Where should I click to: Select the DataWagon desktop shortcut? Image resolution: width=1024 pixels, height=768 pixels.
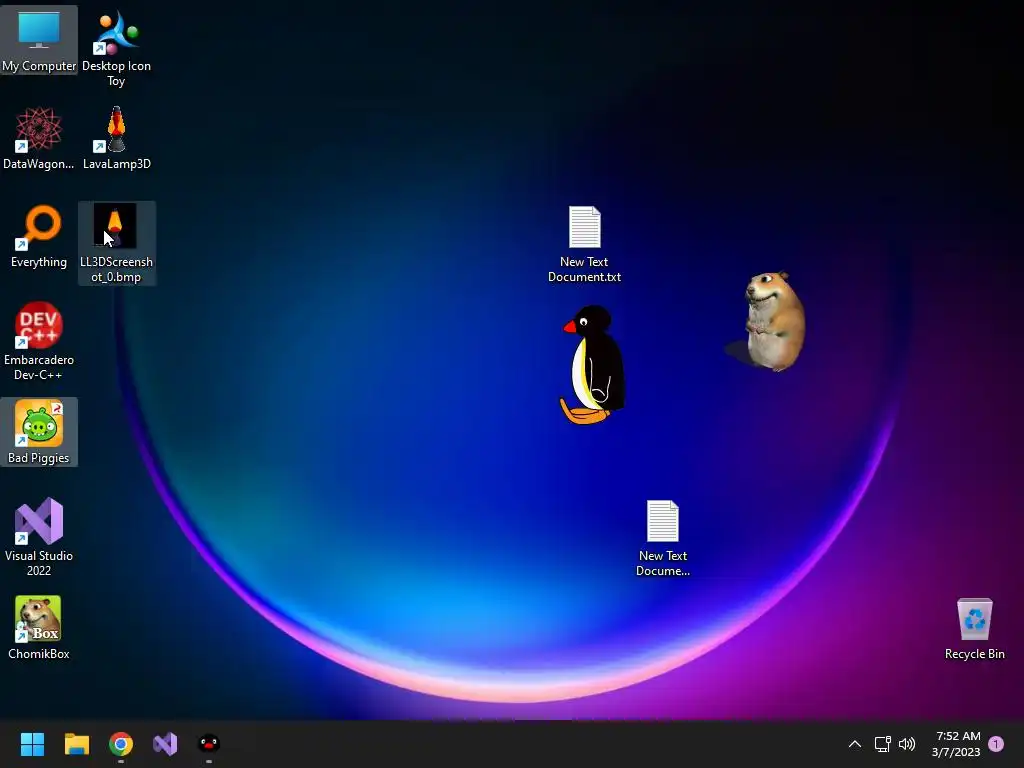(39, 138)
